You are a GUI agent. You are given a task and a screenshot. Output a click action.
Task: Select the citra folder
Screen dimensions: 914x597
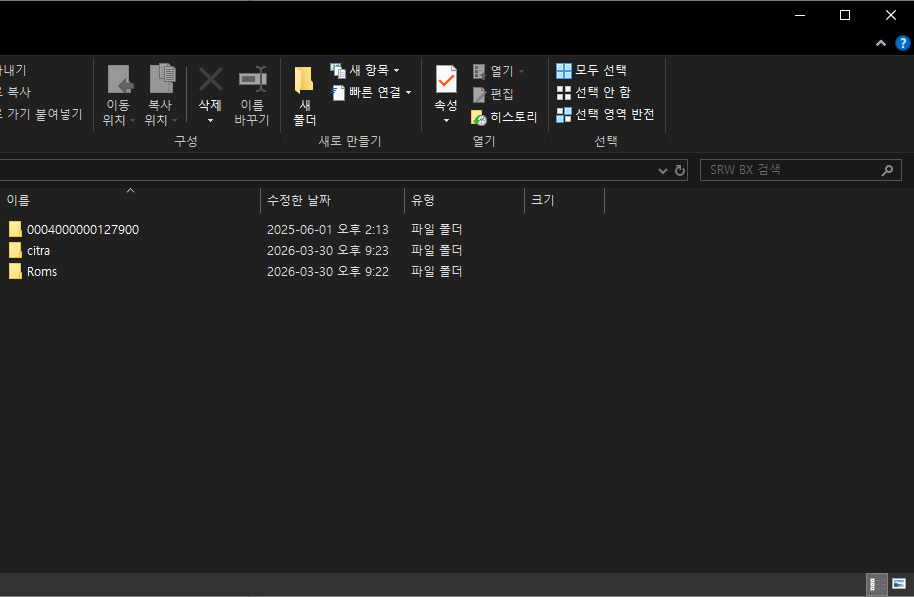pyautogui.click(x=38, y=250)
